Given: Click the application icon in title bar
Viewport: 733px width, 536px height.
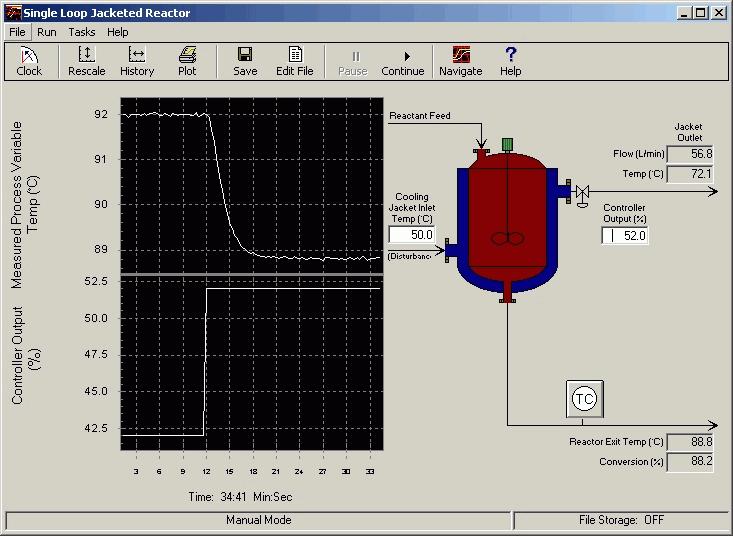Looking at the screenshot, I should tap(13, 13).
